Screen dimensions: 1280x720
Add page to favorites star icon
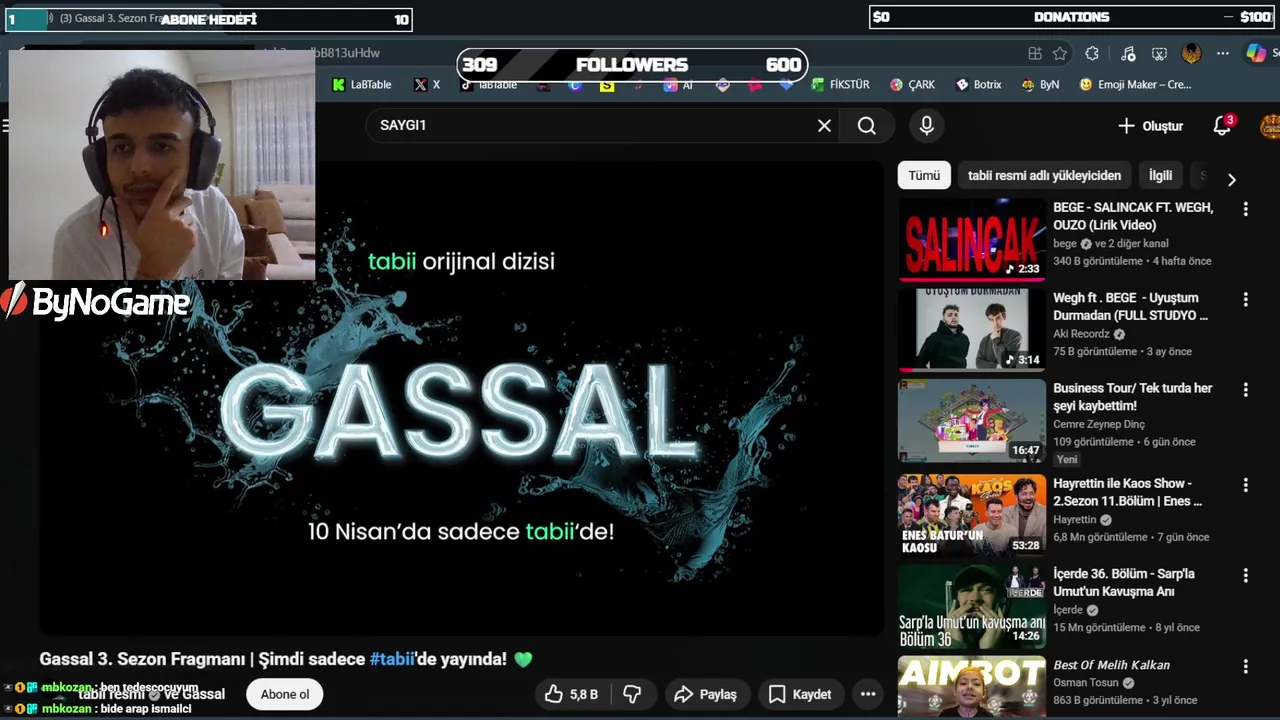coord(1060,53)
